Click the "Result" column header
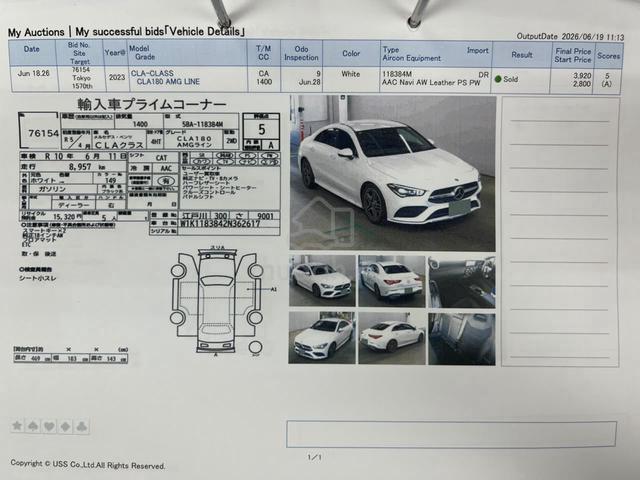 pyautogui.click(x=522, y=55)
